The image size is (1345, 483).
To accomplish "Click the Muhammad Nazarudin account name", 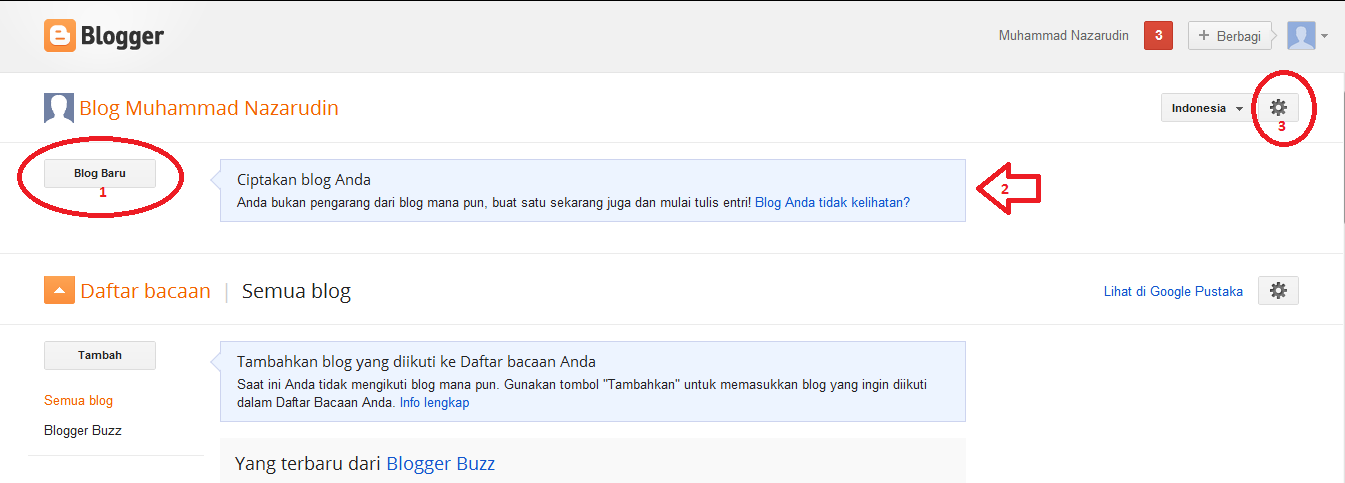I will (x=1064, y=36).
